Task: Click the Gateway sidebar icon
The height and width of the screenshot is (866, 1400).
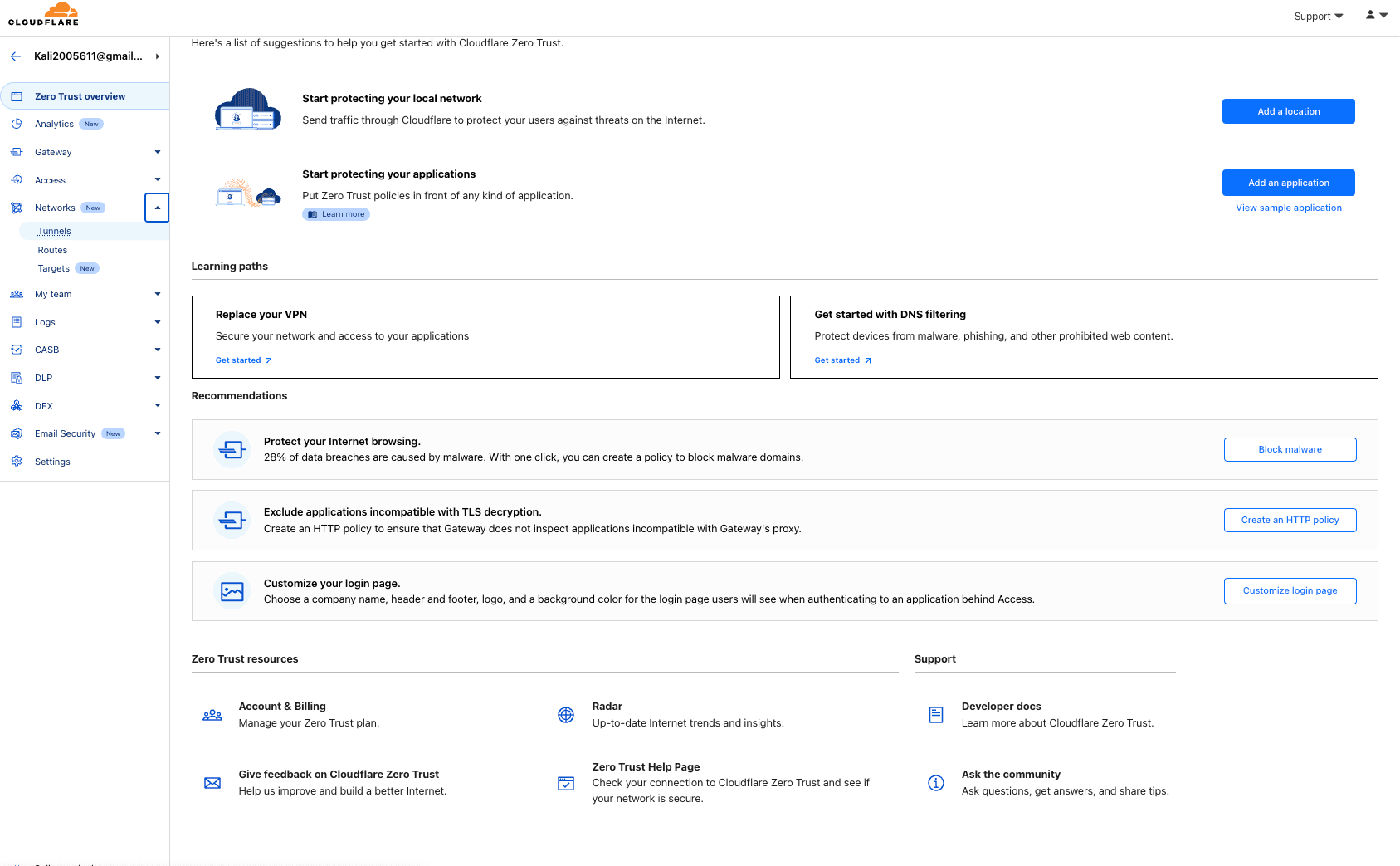Action: (x=17, y=151)
